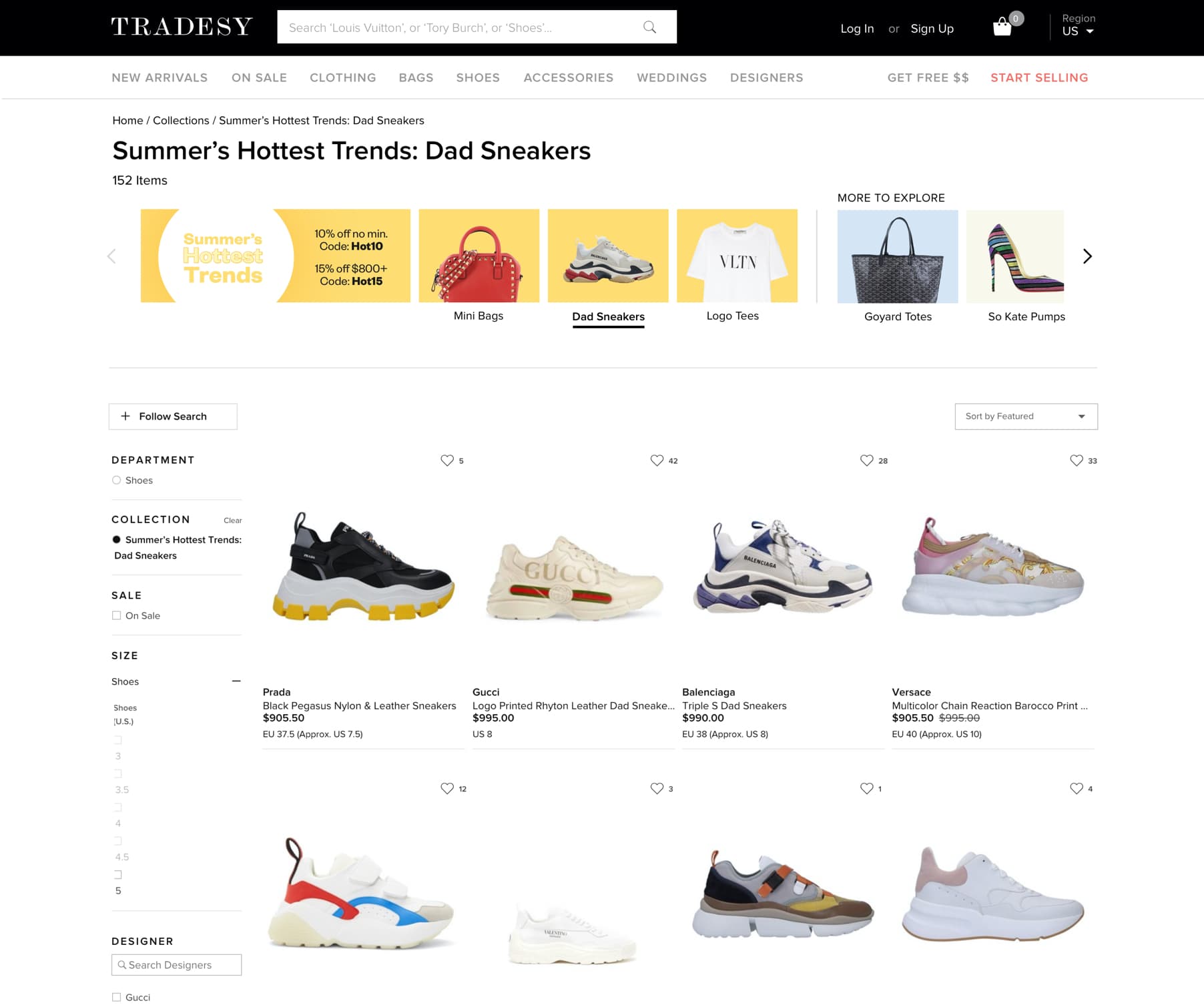Click the search magnifier icon
The height and width of the screenshot is (1005, 1204).
click(649, 27)
